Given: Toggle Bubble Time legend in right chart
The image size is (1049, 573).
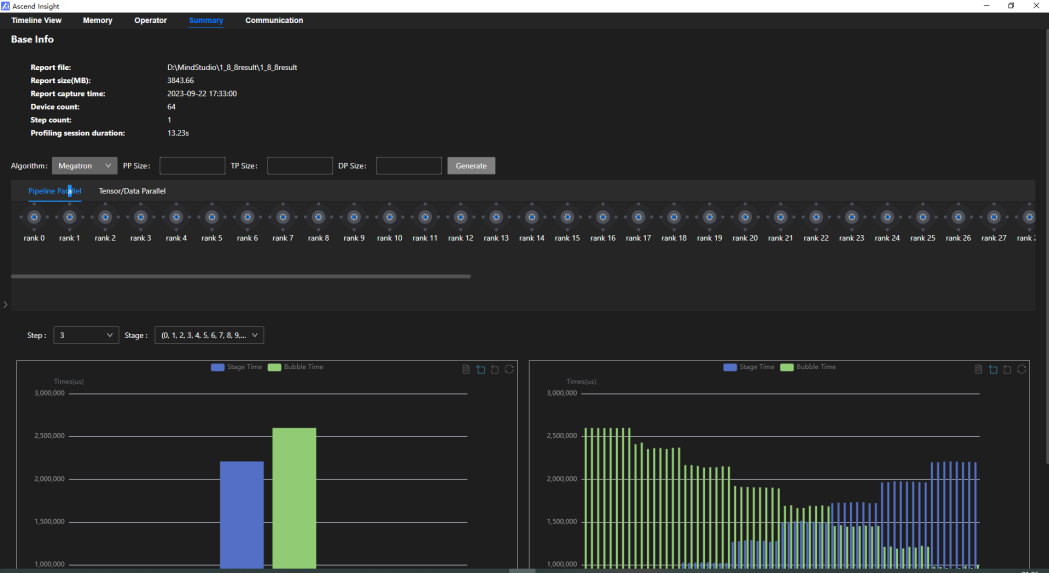Looking at the screenshot, I should coord(807,367).
